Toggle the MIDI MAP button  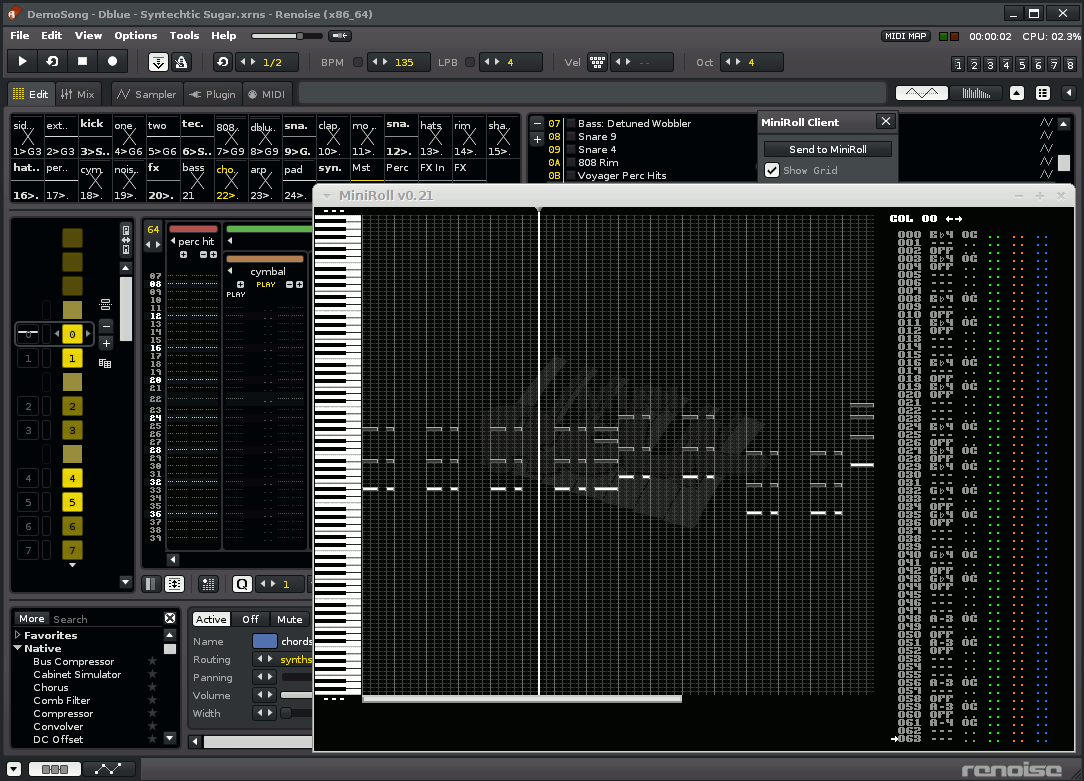906,36
